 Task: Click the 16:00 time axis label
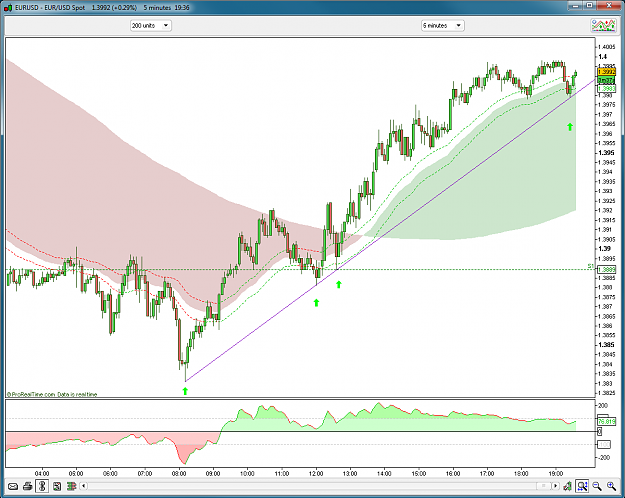pyautogui.click(x=453, y=474)
